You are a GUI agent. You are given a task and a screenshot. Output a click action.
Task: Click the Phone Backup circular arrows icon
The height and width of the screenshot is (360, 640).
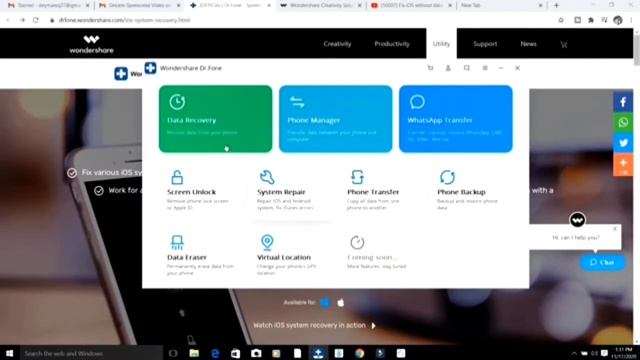click(x=447, y=177)
